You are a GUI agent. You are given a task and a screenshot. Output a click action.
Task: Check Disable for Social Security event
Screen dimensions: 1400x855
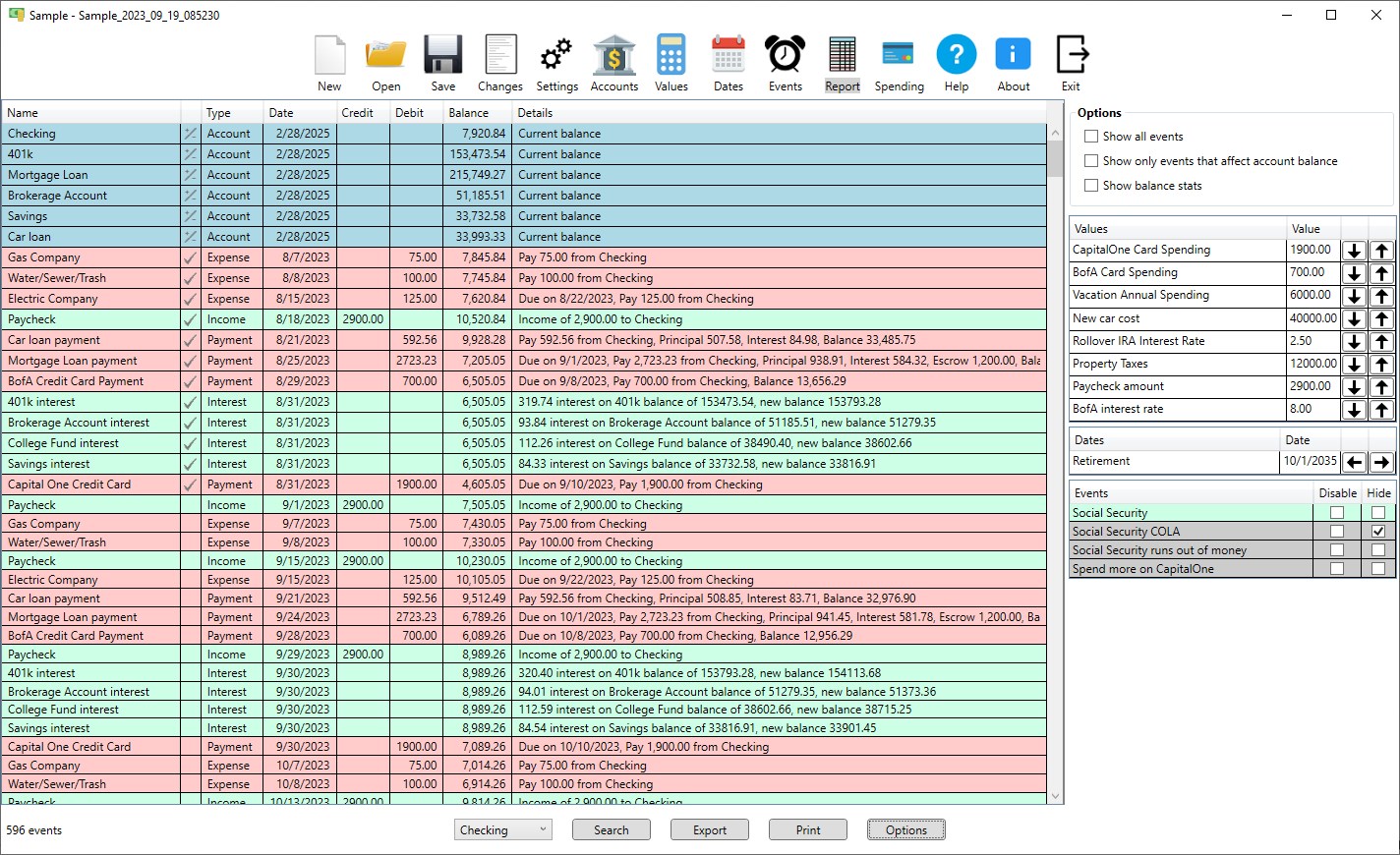click(x=1337, y=513)
